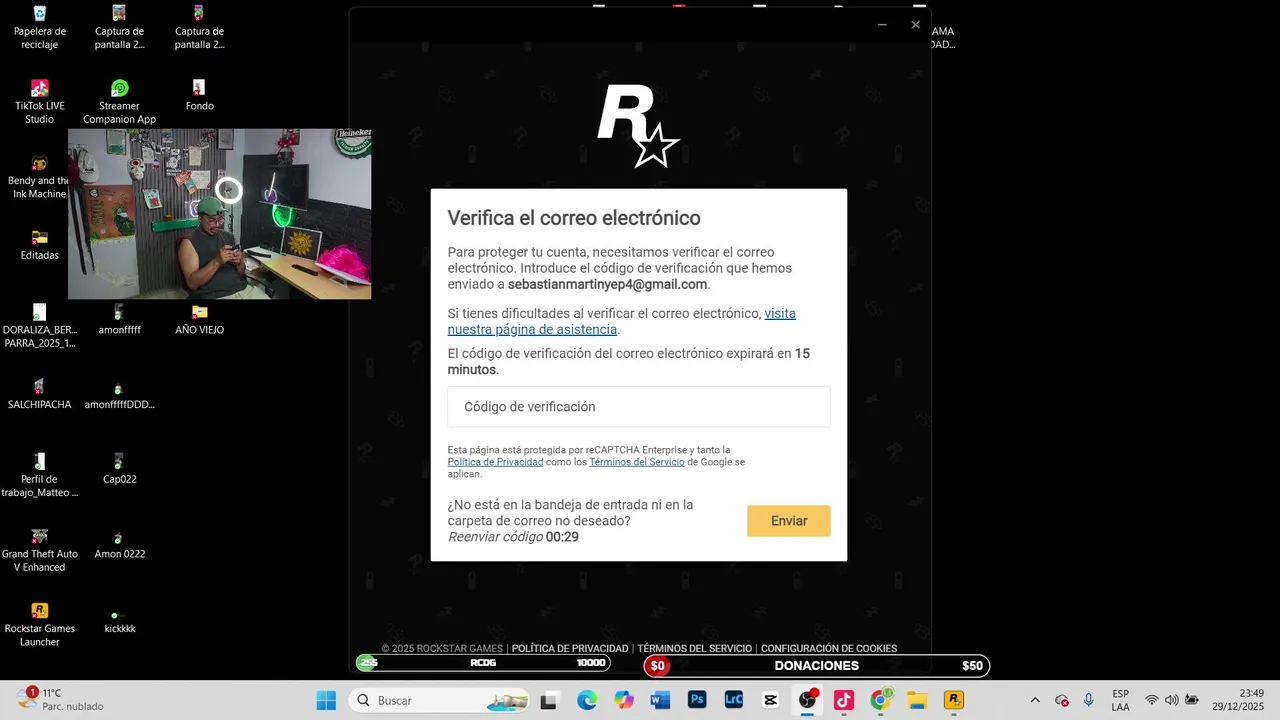Viewport: 1280px width, 720px height.
Task: Show hidden system tray icons
Action: pos(1035,700)
